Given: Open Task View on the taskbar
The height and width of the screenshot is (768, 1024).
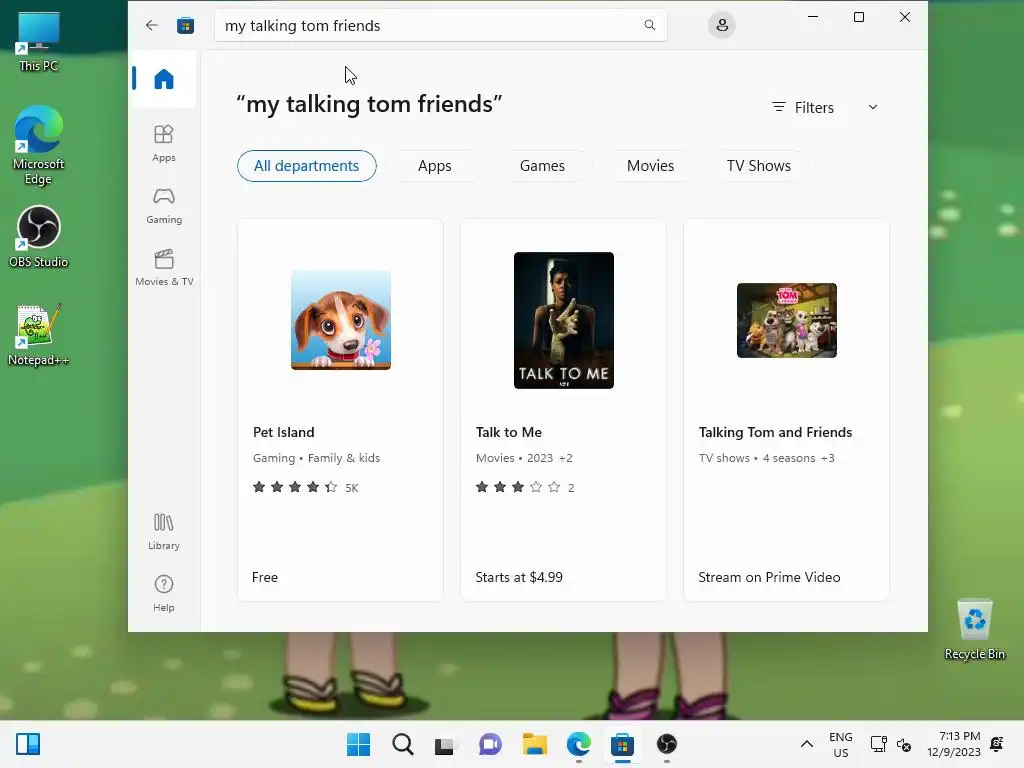Looking at the screenshot, I should (x=446, y=744).
